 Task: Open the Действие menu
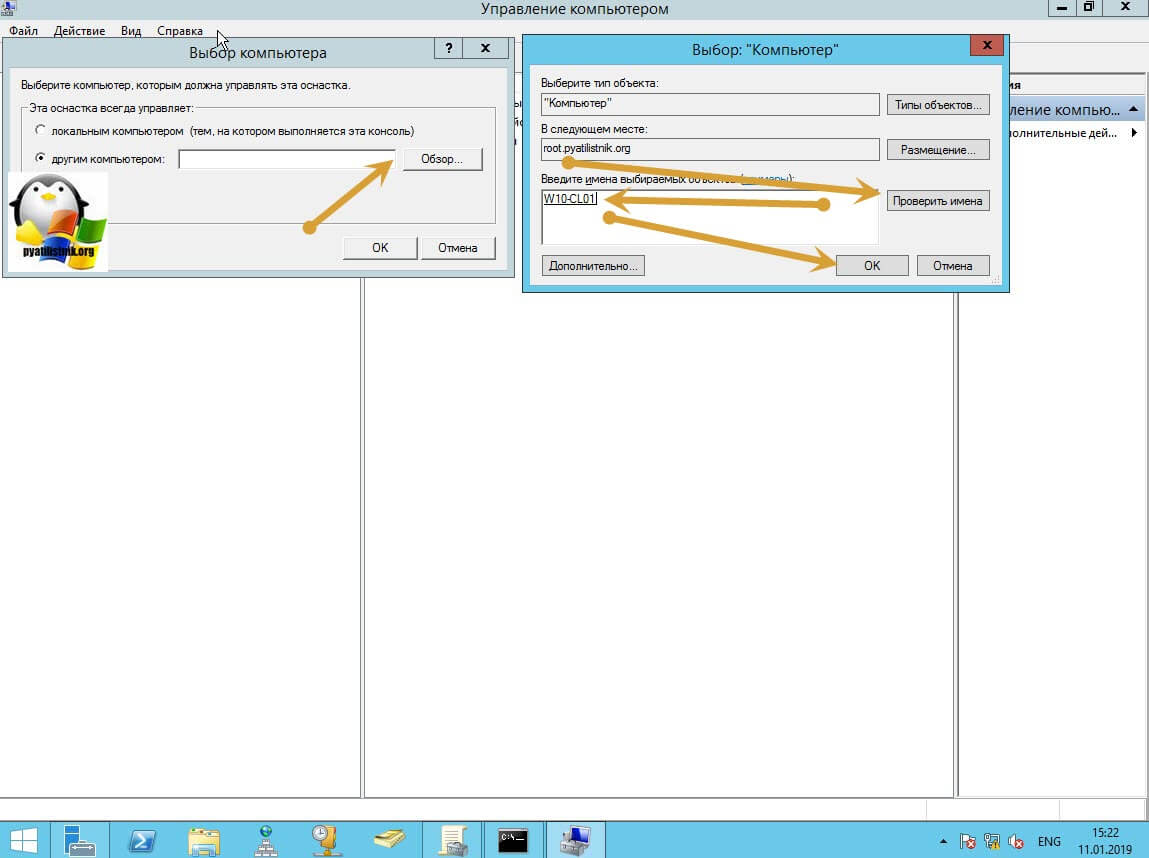79,31
